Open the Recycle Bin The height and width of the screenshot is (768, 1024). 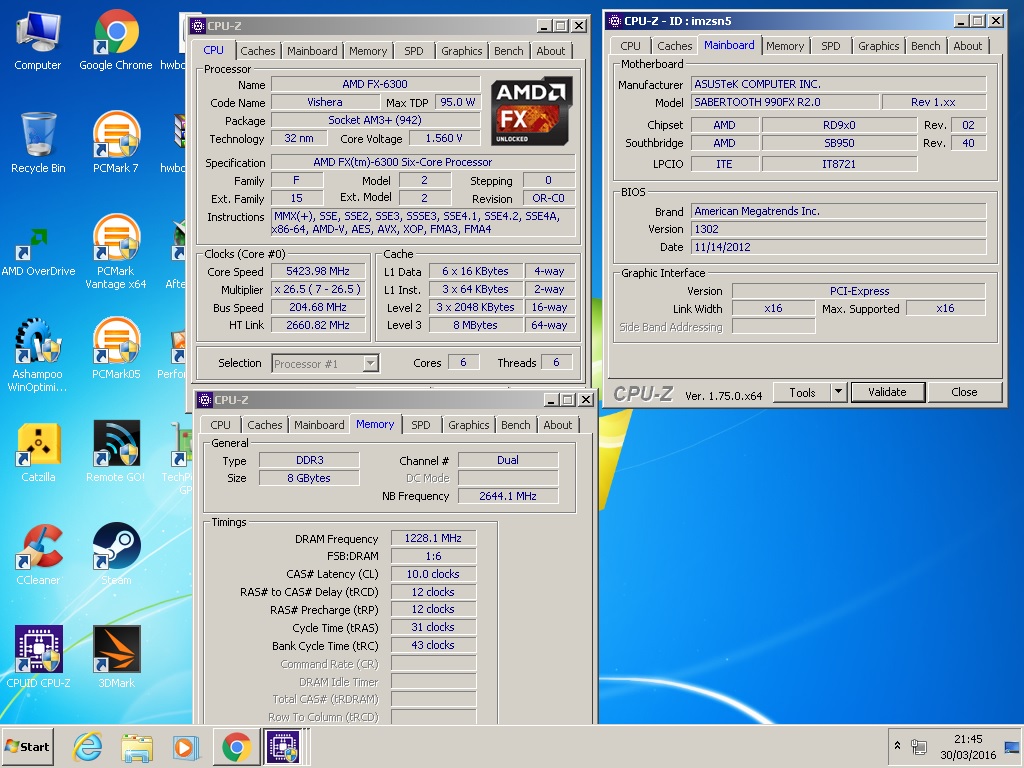point(38,142)
